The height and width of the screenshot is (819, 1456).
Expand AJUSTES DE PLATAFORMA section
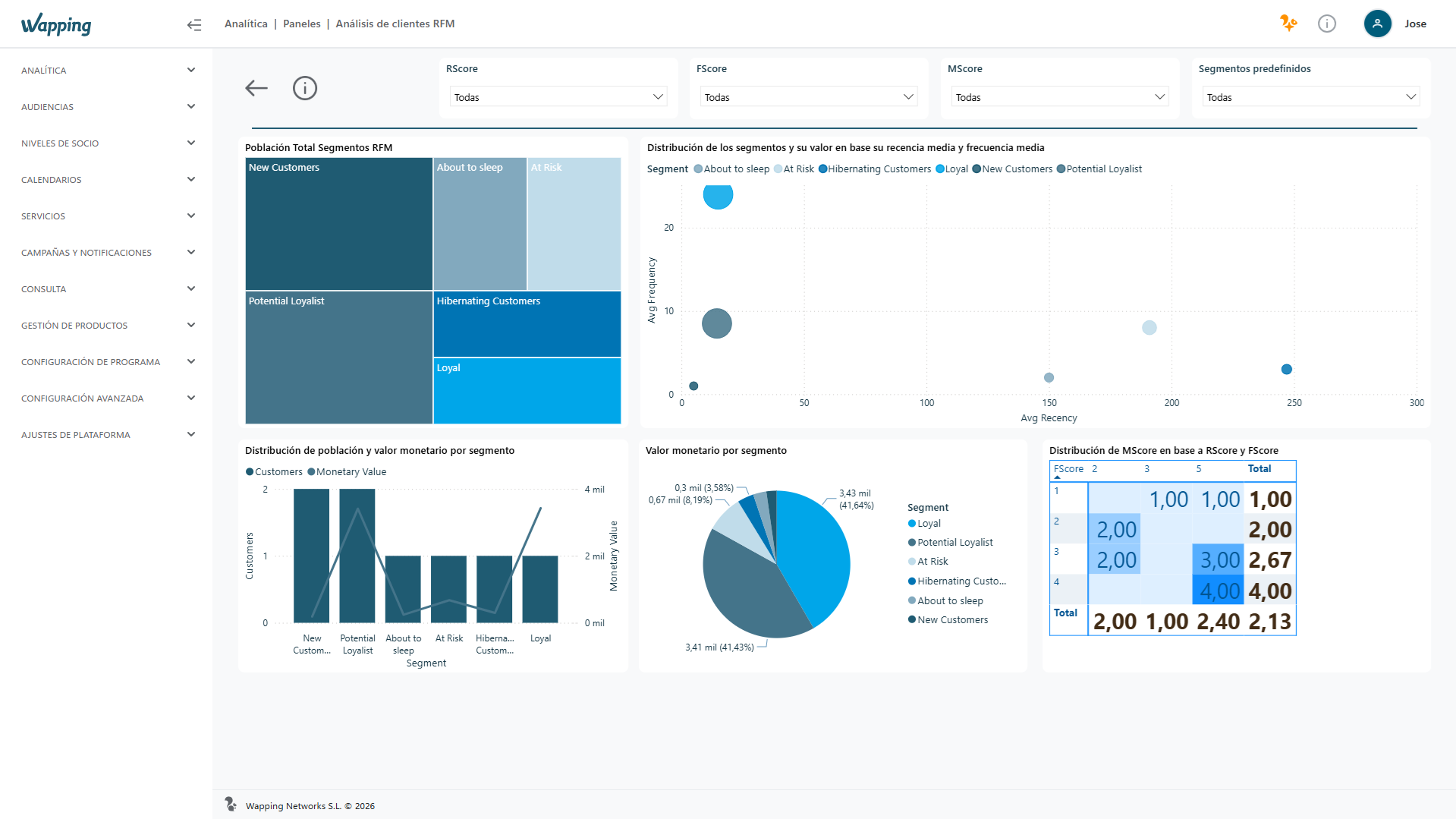point(106,435)
